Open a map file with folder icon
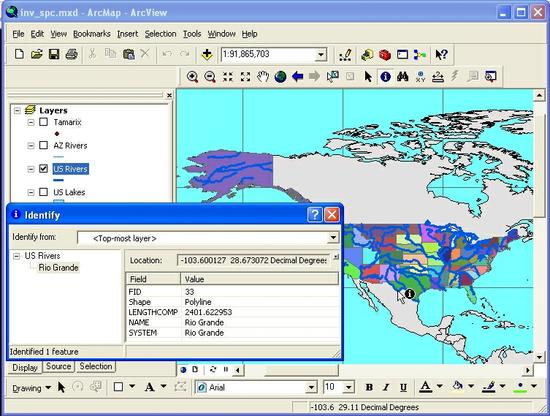 36,55
